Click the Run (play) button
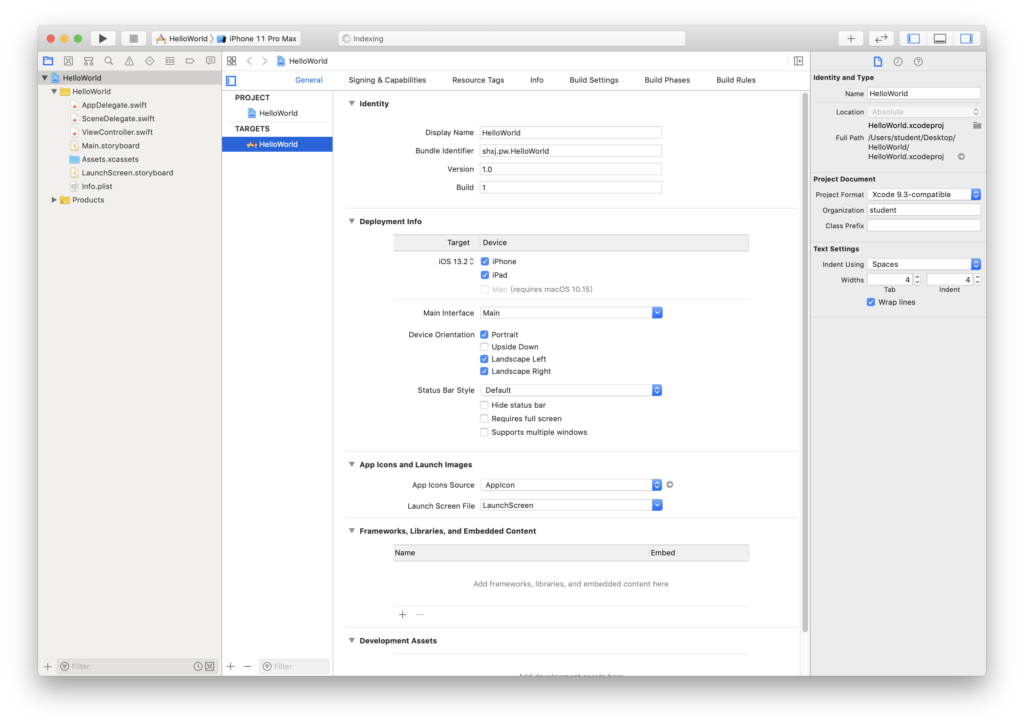 pos(103,38)
